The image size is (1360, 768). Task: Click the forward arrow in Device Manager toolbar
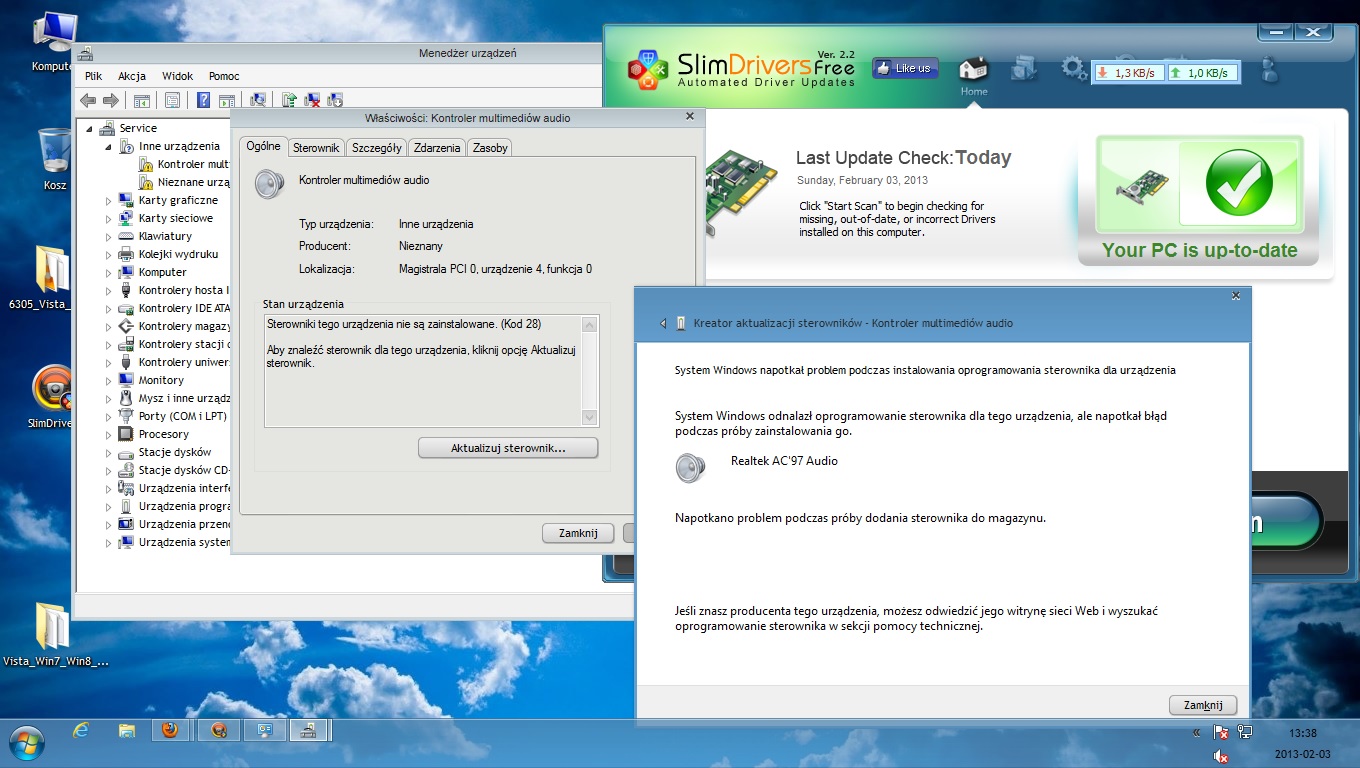(111, 100)
